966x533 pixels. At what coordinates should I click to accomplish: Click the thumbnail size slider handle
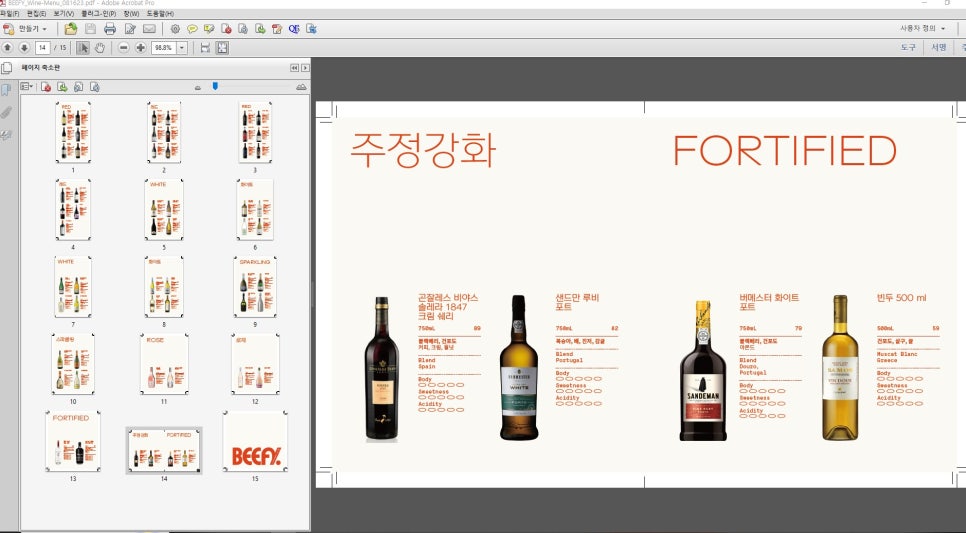click(215, 87)
